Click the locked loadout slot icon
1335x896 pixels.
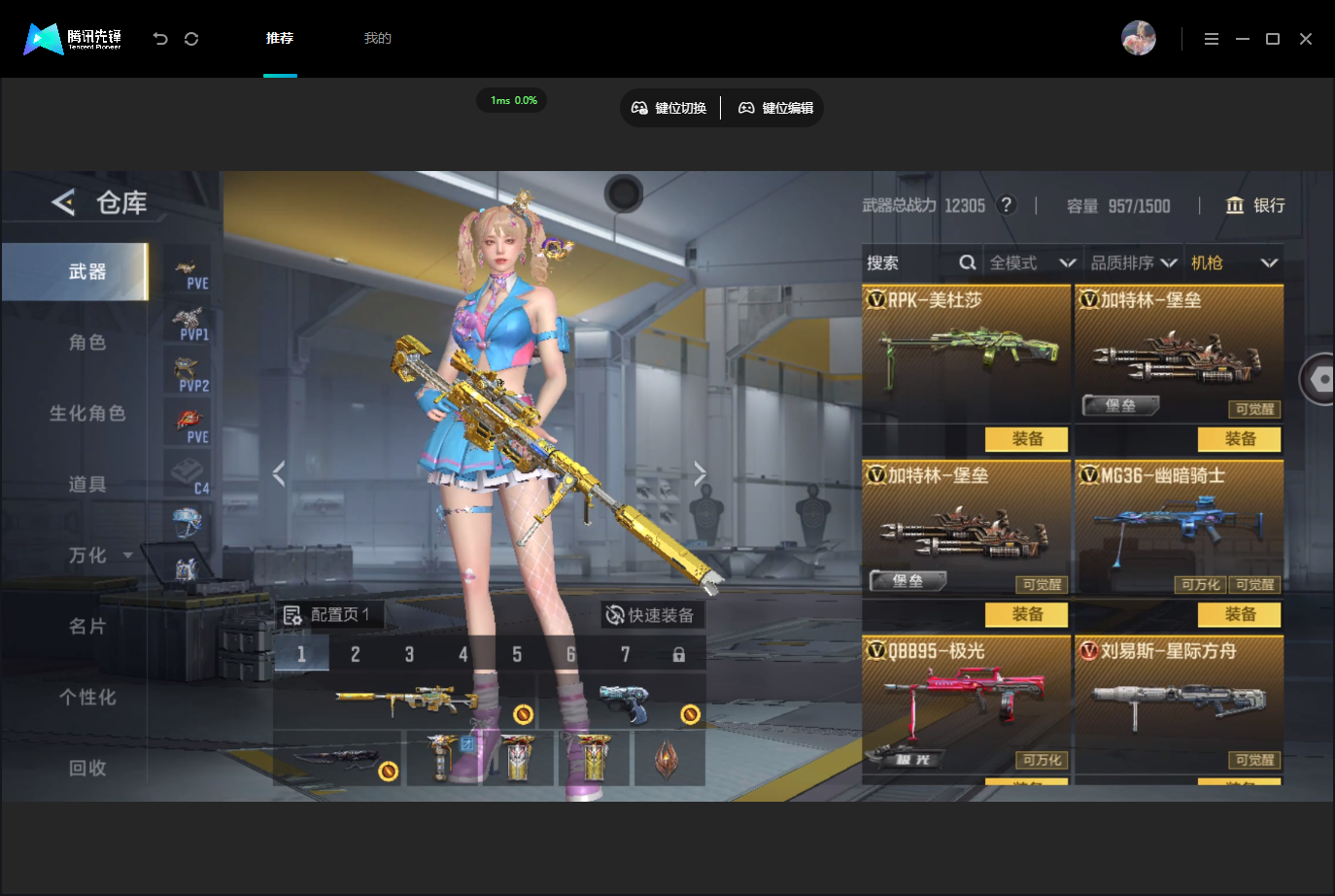pyautogui.click(x=678, y=654)
